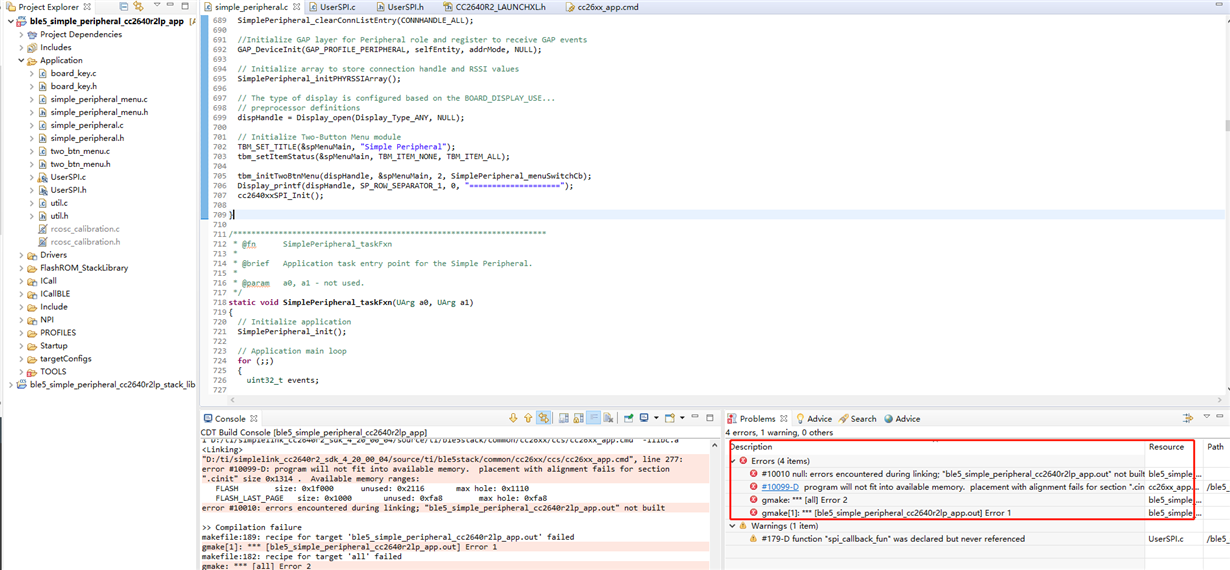1230x570 pixels.
Task: Expand the targetConfigs folder
Action: click(22, 359)
